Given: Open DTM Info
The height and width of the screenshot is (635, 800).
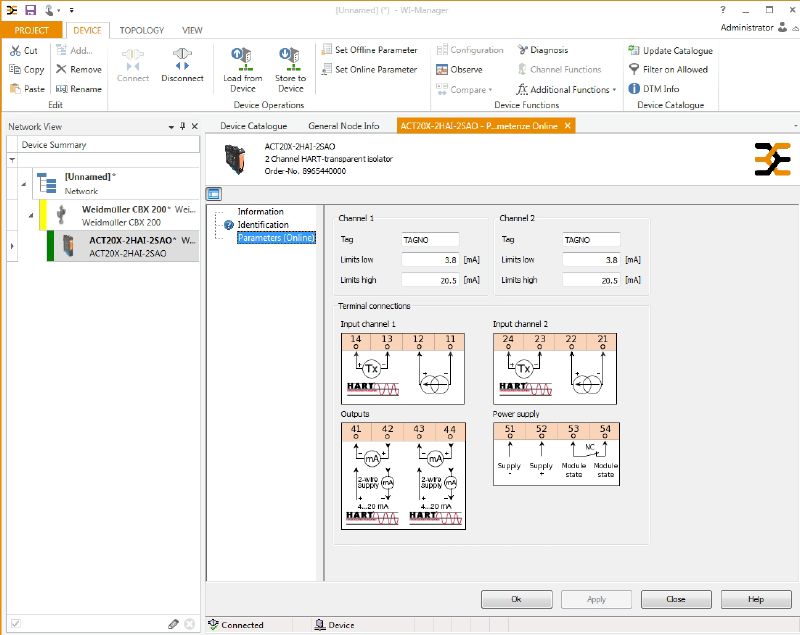Looking at the screenshot, I should (654, 89).
